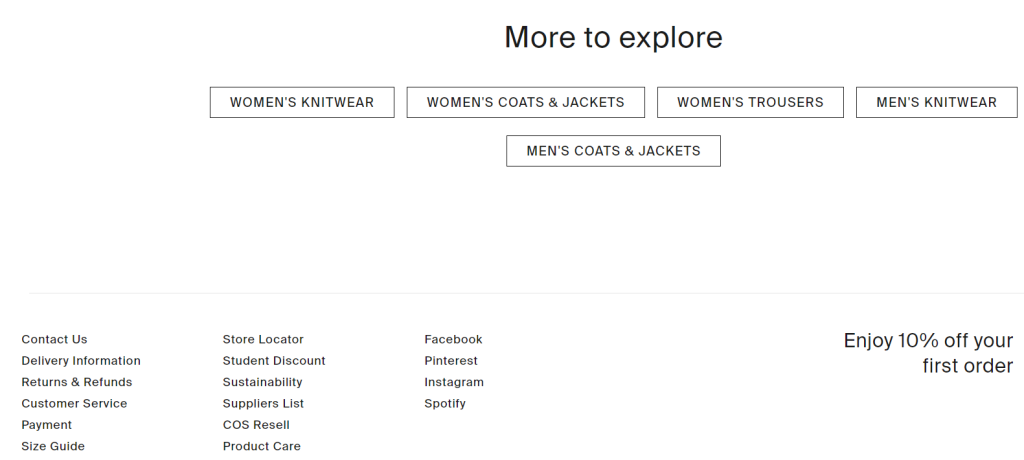This screenshot has width=1024, height=460.
Task: Open Customer Service link
Action: pyautogui.click(x=74, y=404)
